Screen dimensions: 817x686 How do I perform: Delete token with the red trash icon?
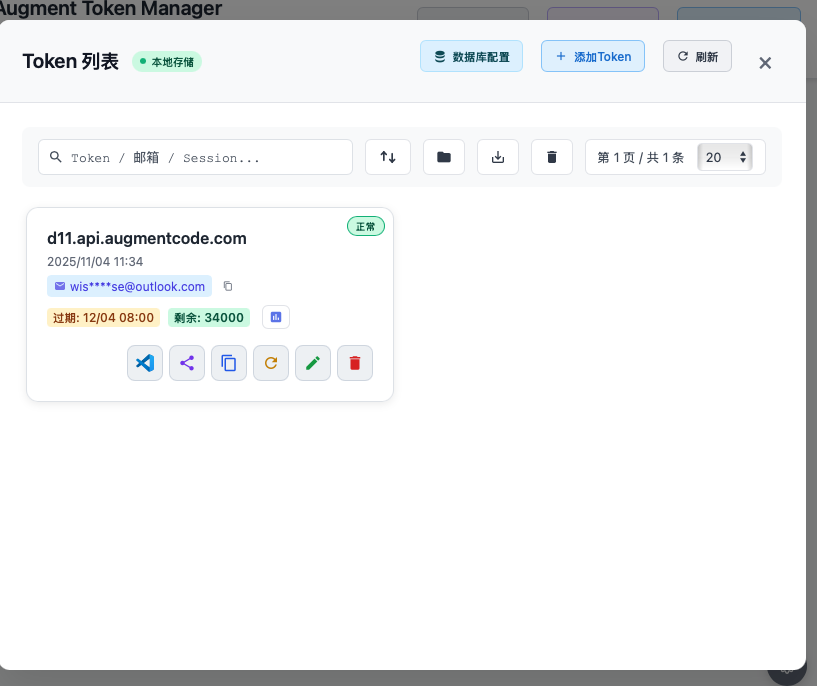click(355, 363)
